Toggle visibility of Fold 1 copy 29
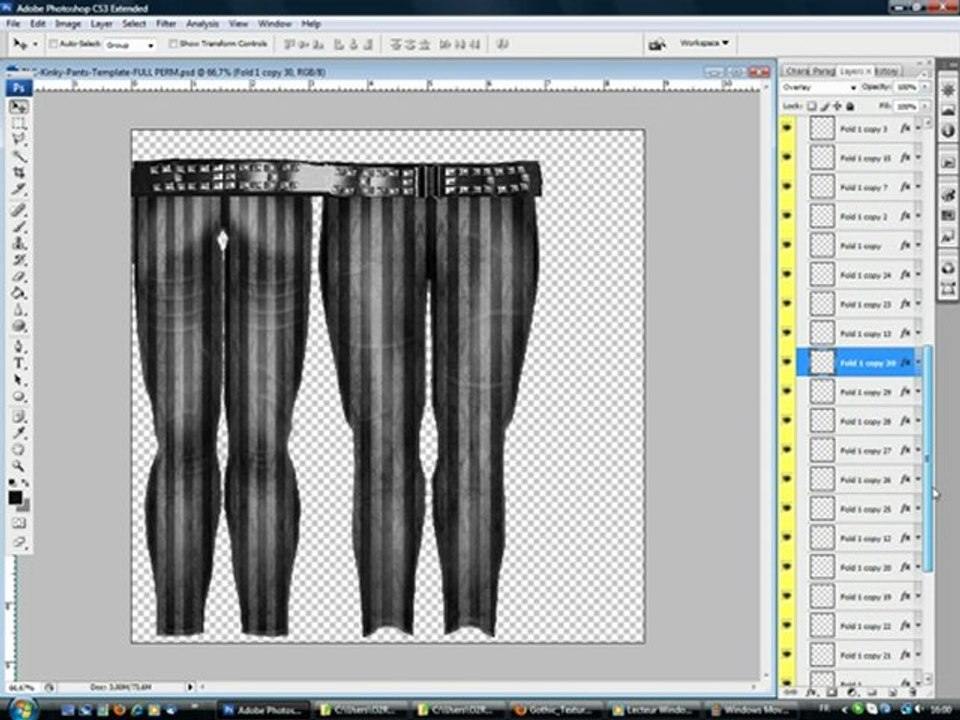Screen dimensions: 960x720 787,391
